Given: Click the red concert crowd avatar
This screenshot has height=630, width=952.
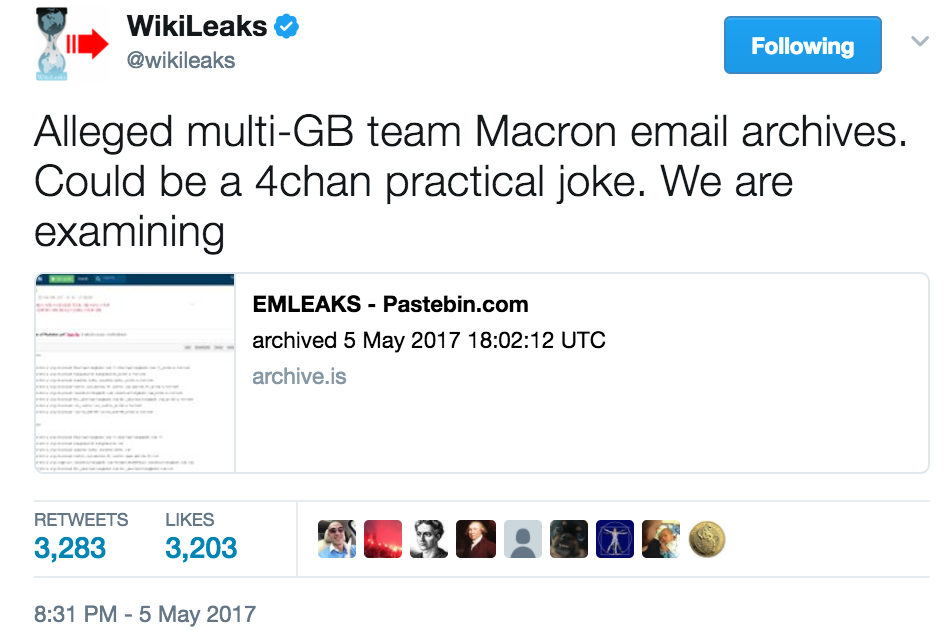Looking at the screenshot, I should (383, 539).
